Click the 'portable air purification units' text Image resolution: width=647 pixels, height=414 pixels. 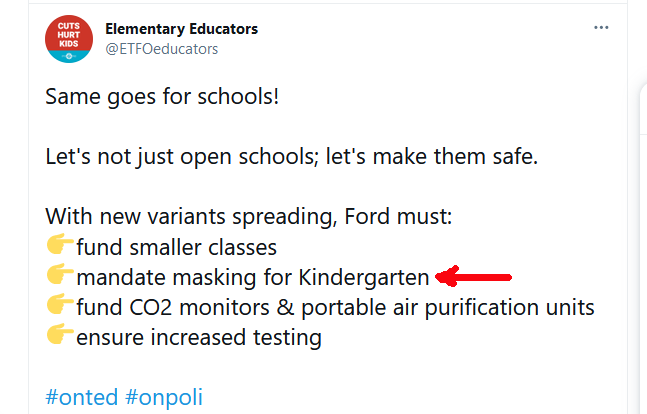click(448, 308)
